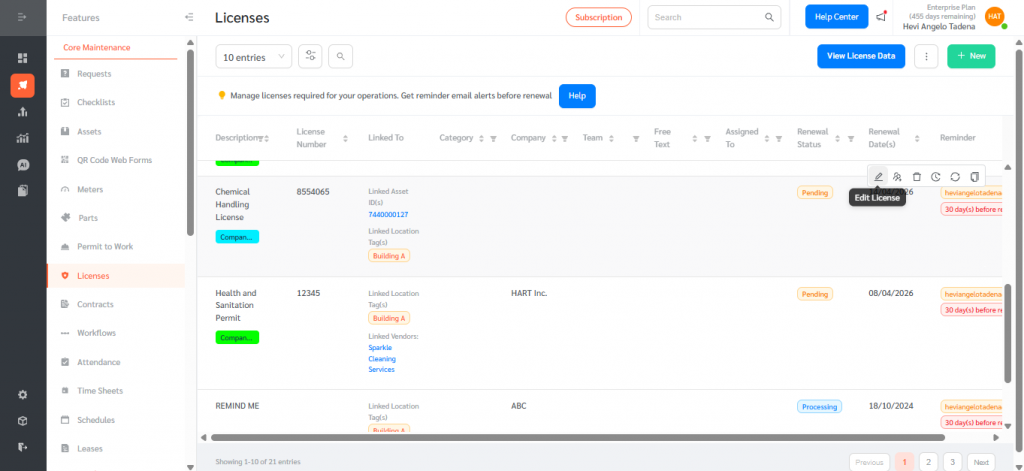Open the filter settings icon beside entries dropdown
The height and width of the screenshot is (471, 1024).
pyautogui.click(x=310, y=57)
